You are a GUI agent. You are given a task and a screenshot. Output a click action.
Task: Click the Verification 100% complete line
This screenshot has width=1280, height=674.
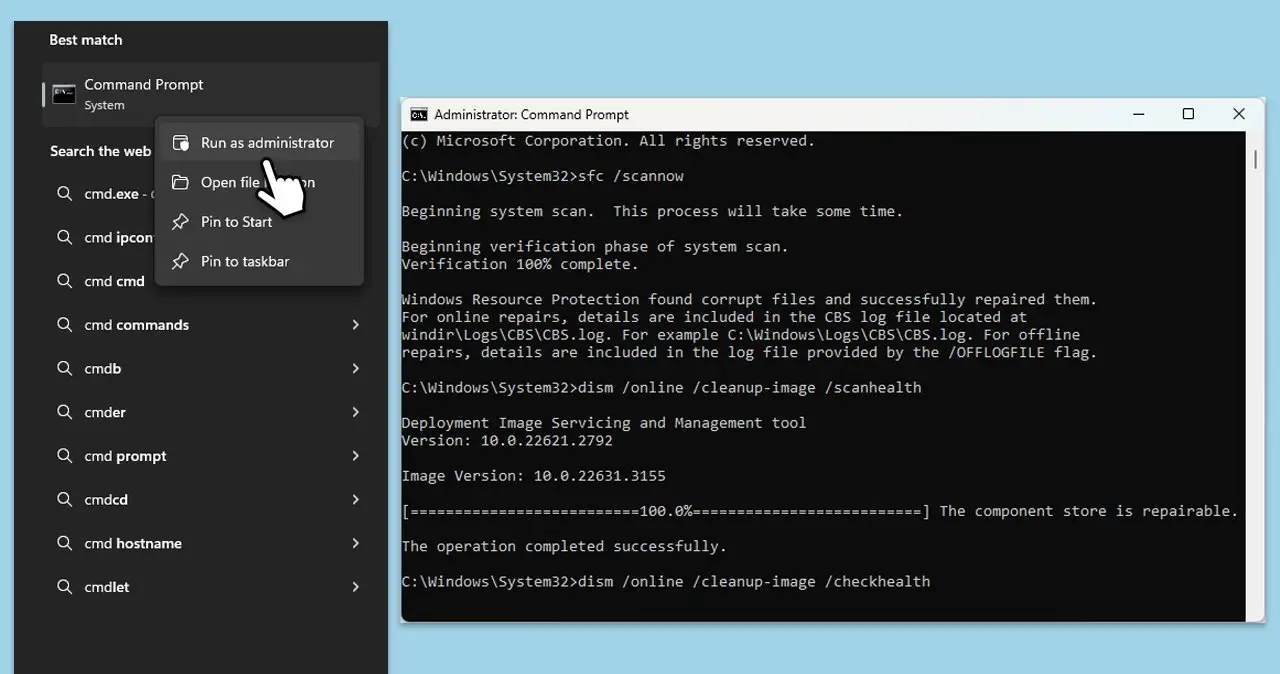click(x=520, y=264)
